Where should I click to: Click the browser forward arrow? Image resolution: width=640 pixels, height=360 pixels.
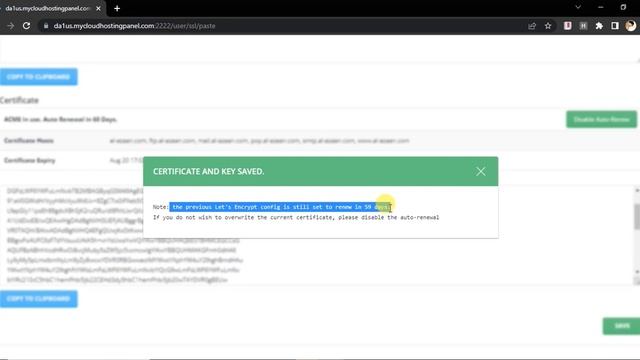coord(11,26)
